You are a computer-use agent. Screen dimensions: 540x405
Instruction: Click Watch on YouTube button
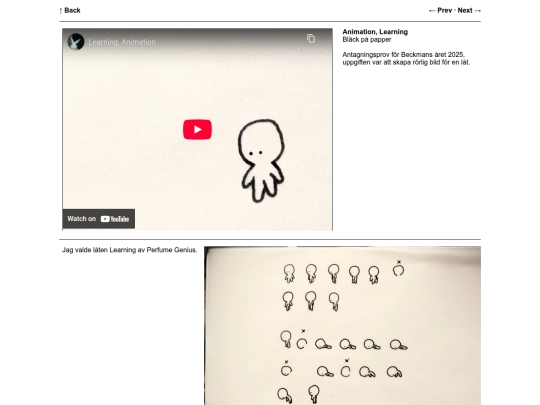pyautogui.click(x=98, y=219)
